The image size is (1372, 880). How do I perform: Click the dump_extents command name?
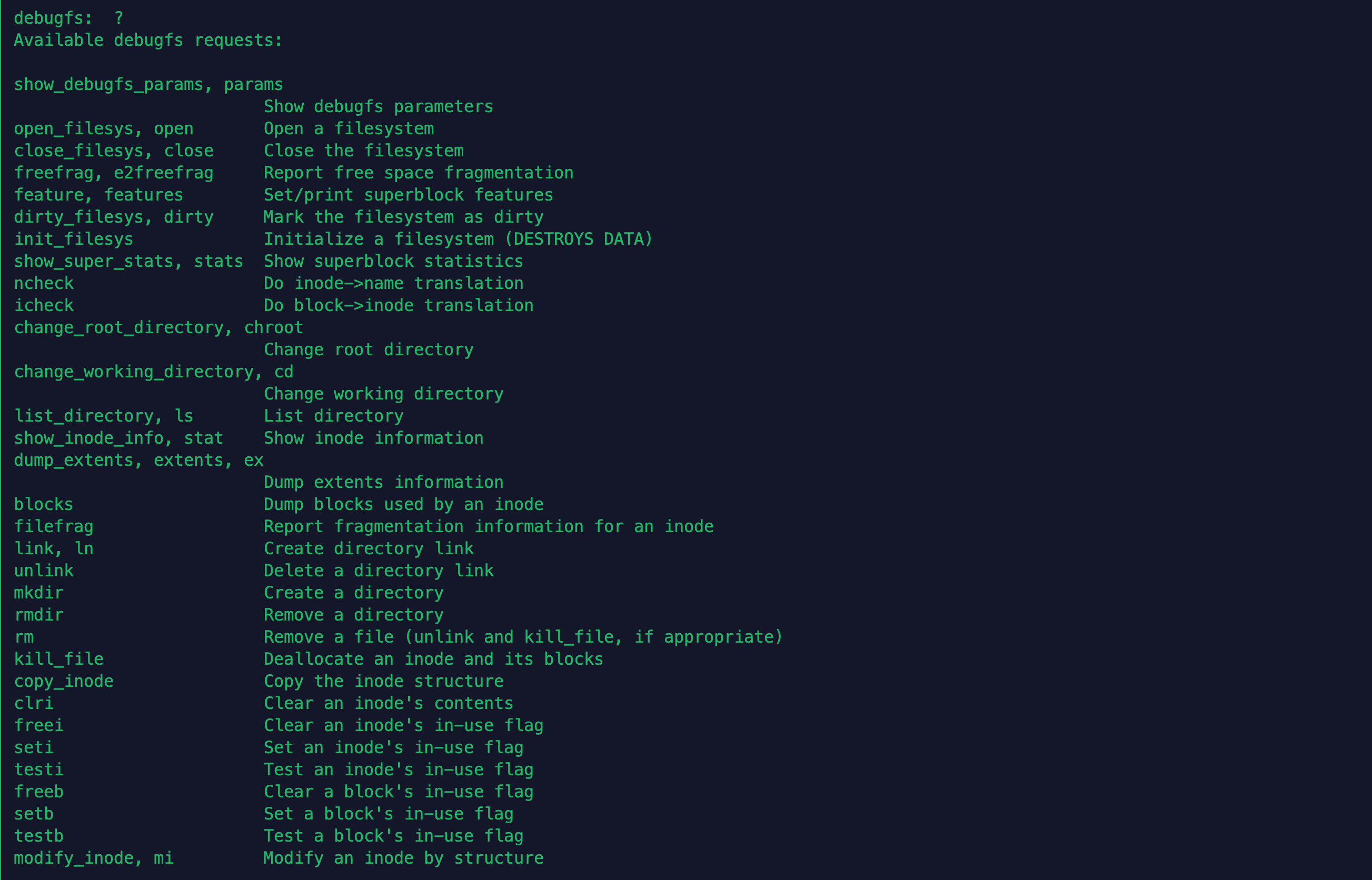(73, 460)
